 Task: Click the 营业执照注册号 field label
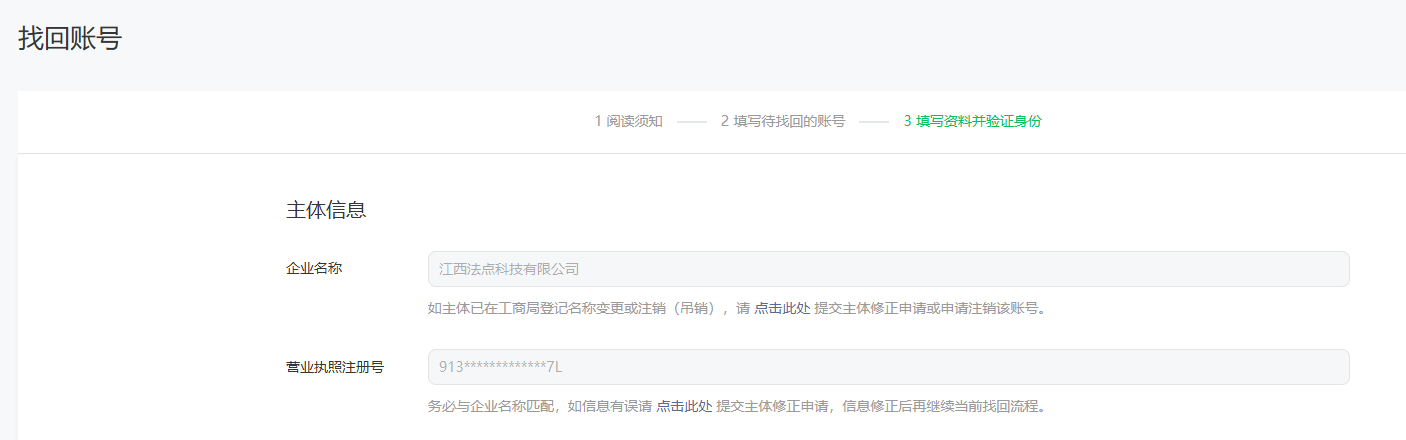pyautogui.click(x=335, y=366)
